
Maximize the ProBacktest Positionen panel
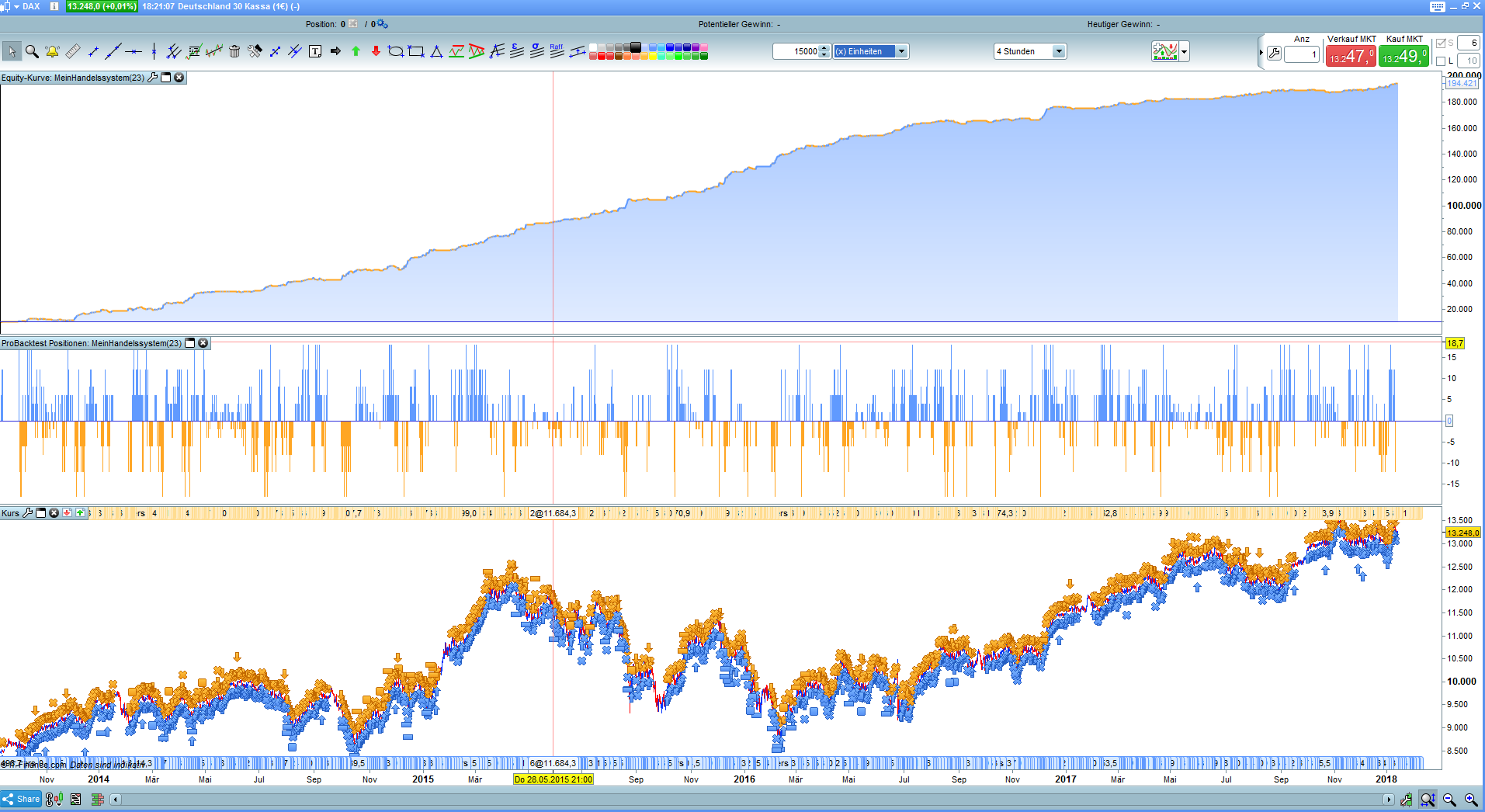tap(189, 343)
